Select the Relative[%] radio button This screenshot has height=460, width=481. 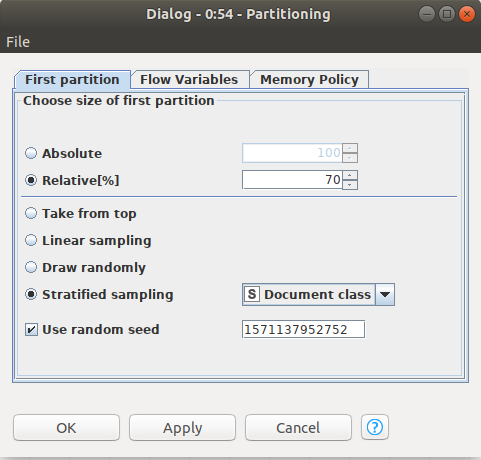coord(31,180)
